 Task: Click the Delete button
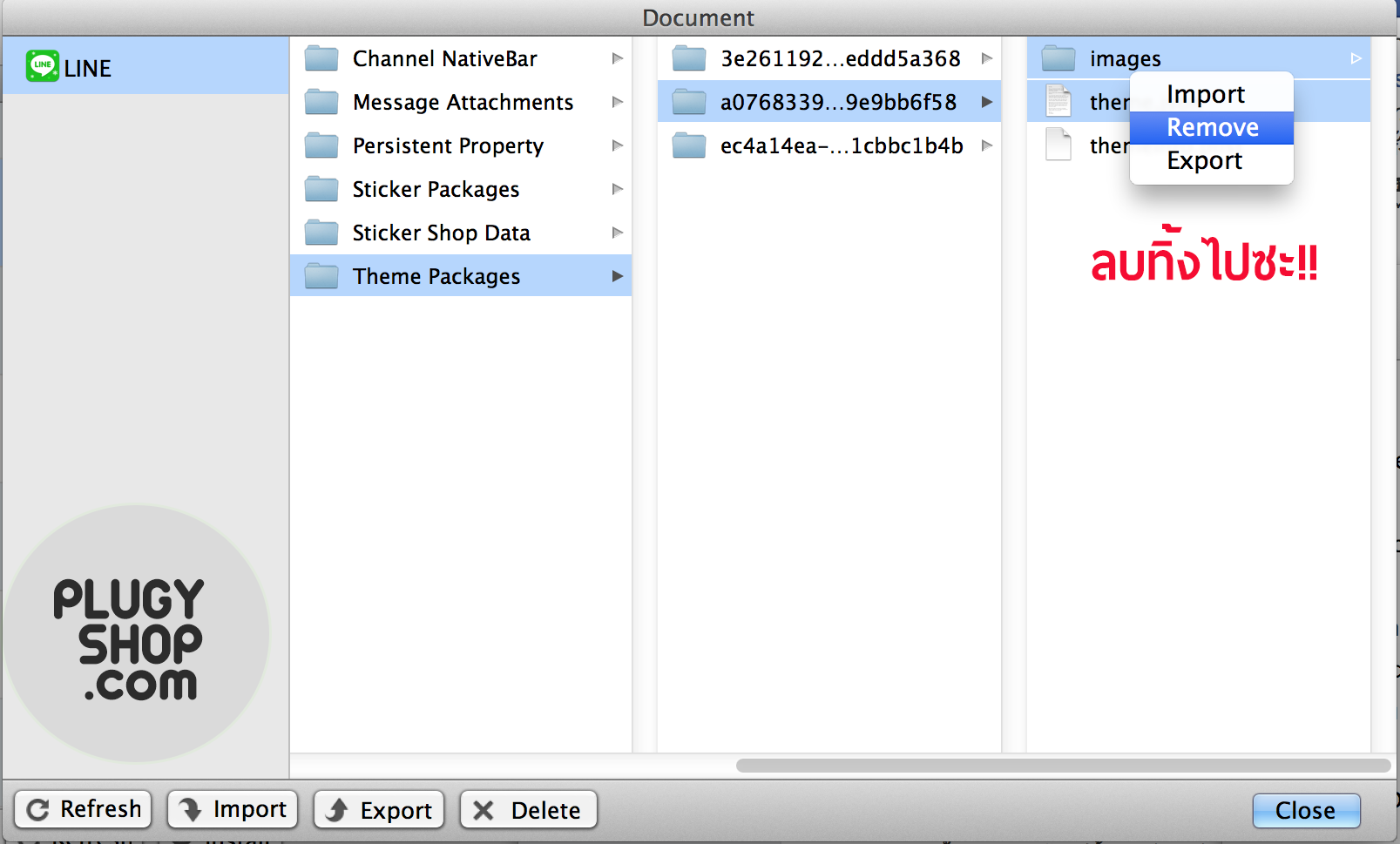pyautogui.click(x=529, y=809)
